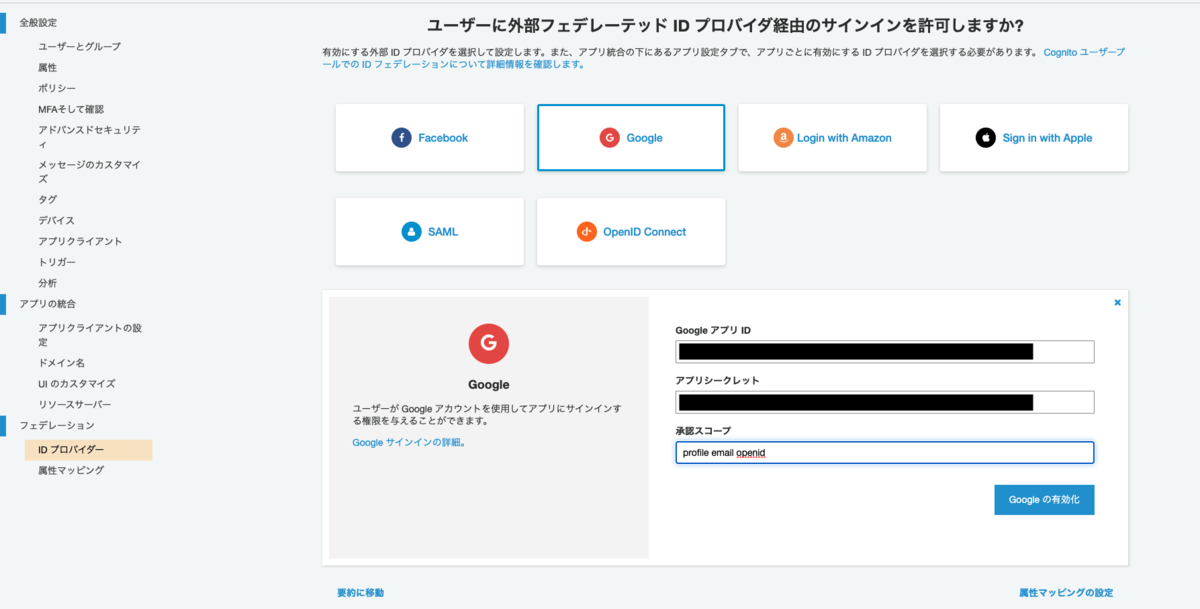Click the OpenID Connect orange icon

pos(587,231)
